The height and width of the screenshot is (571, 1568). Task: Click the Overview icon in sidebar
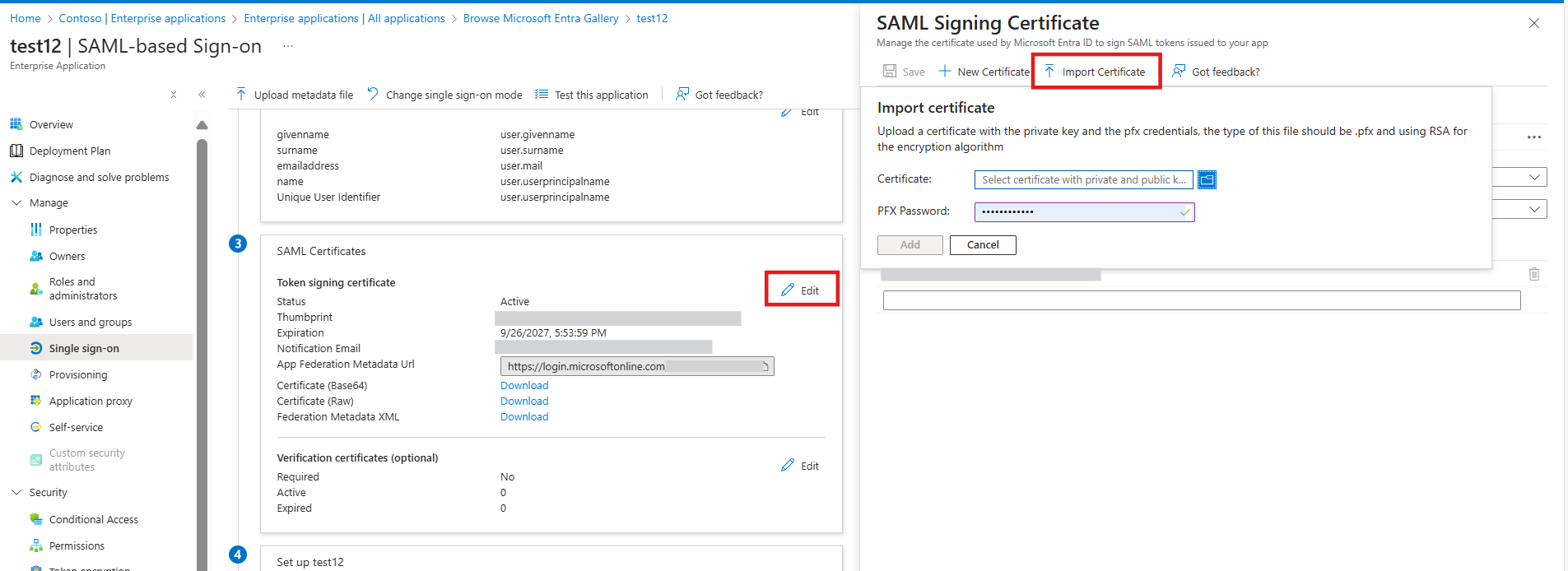click(x=16, y=124)
